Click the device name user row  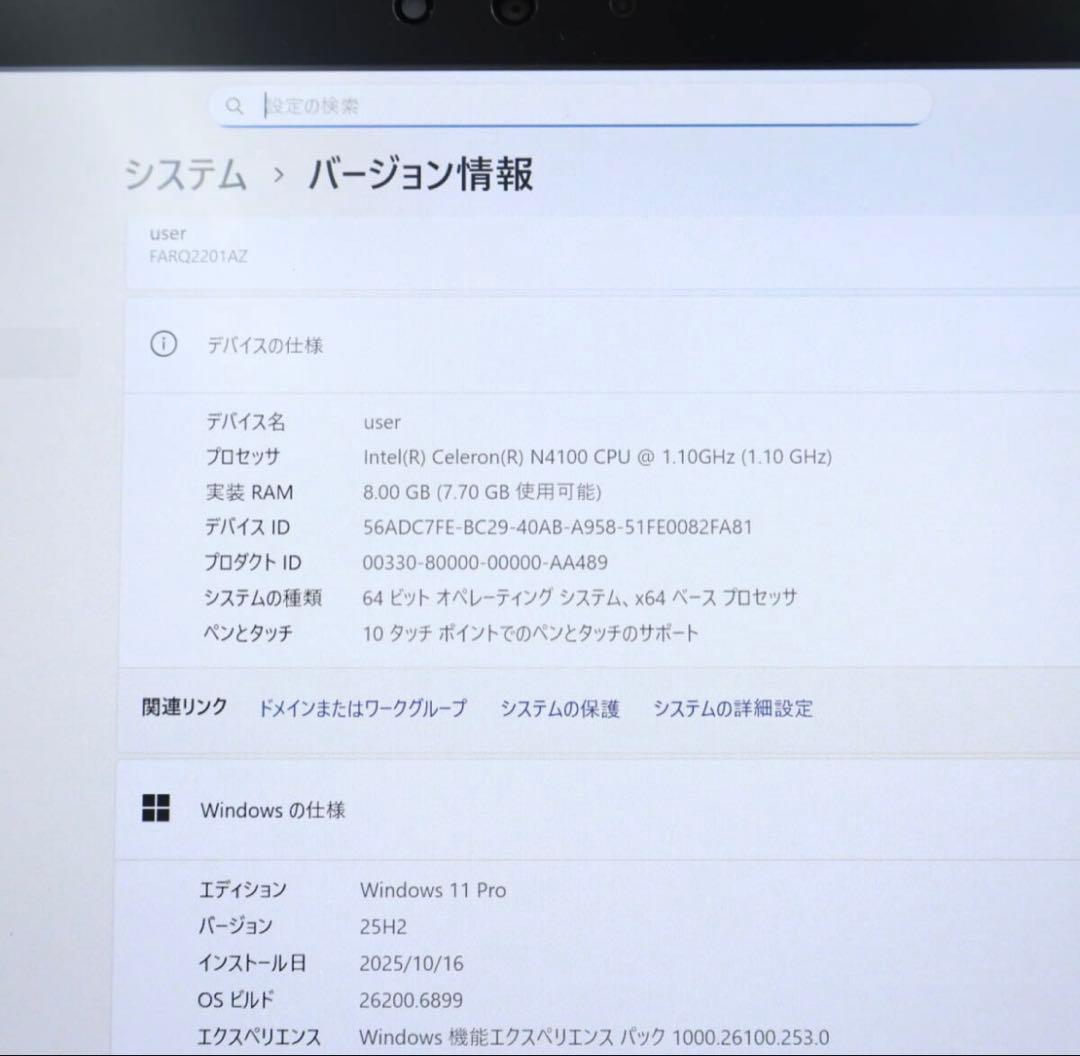coord(382,422)
